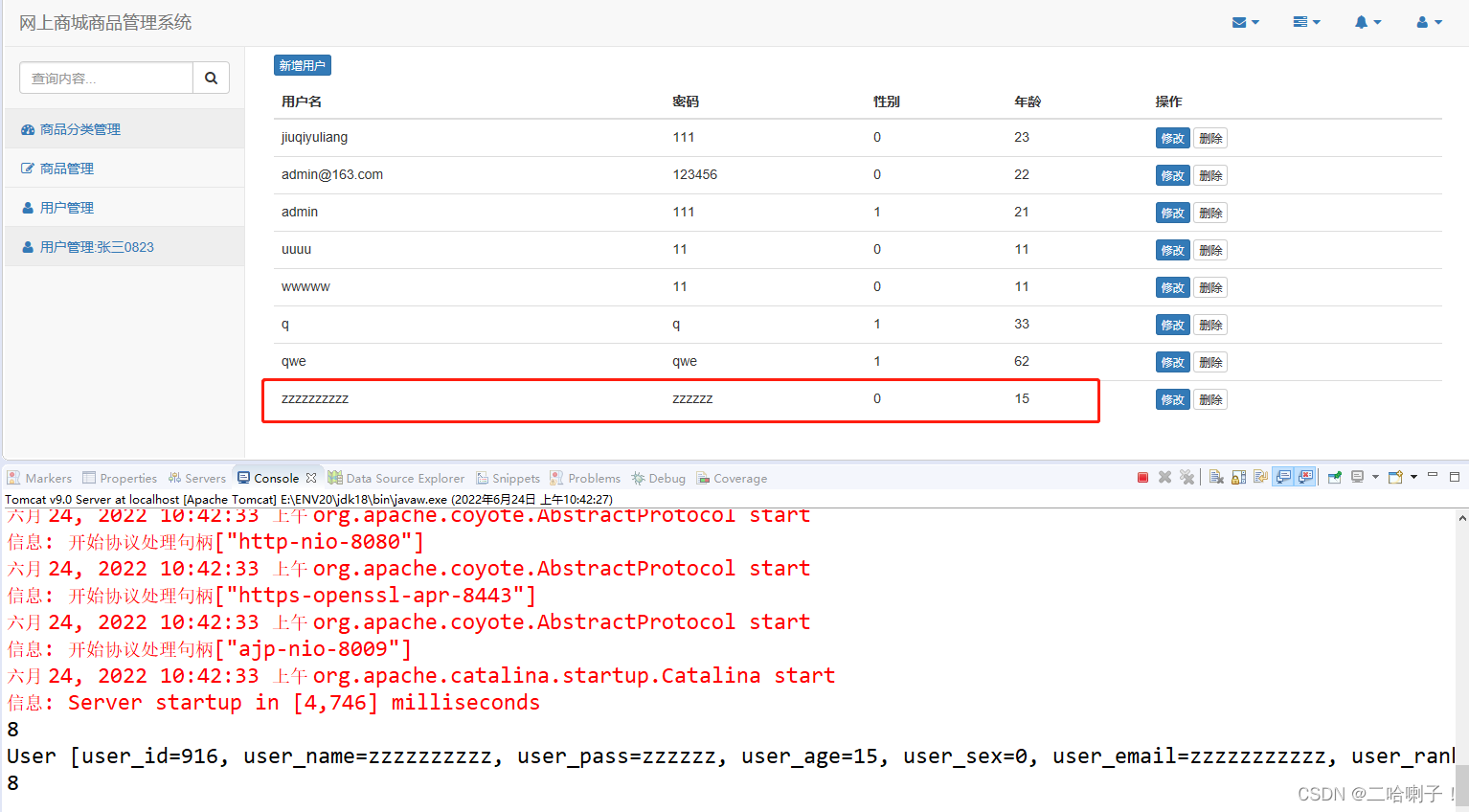Open 商品分类管理 in the sidebar

tap(124, 129)
